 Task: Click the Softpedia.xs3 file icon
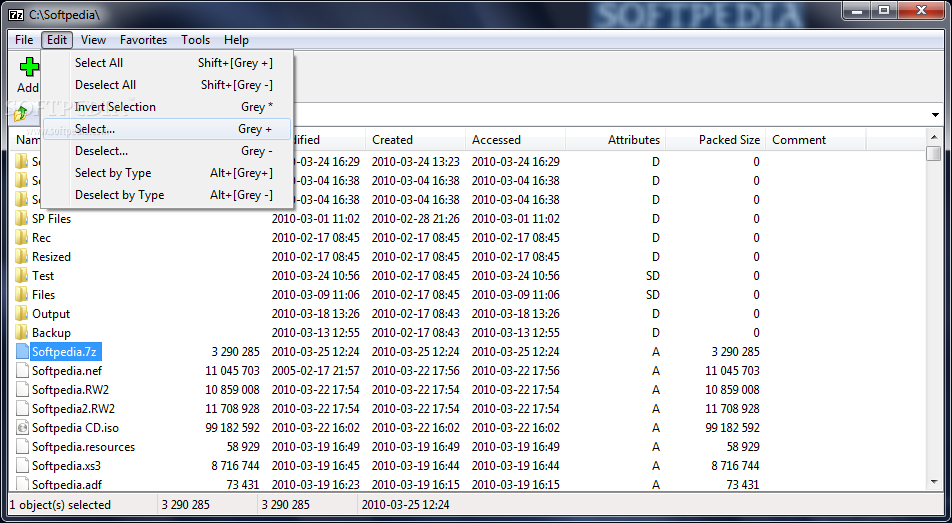(x=22, y=465)
